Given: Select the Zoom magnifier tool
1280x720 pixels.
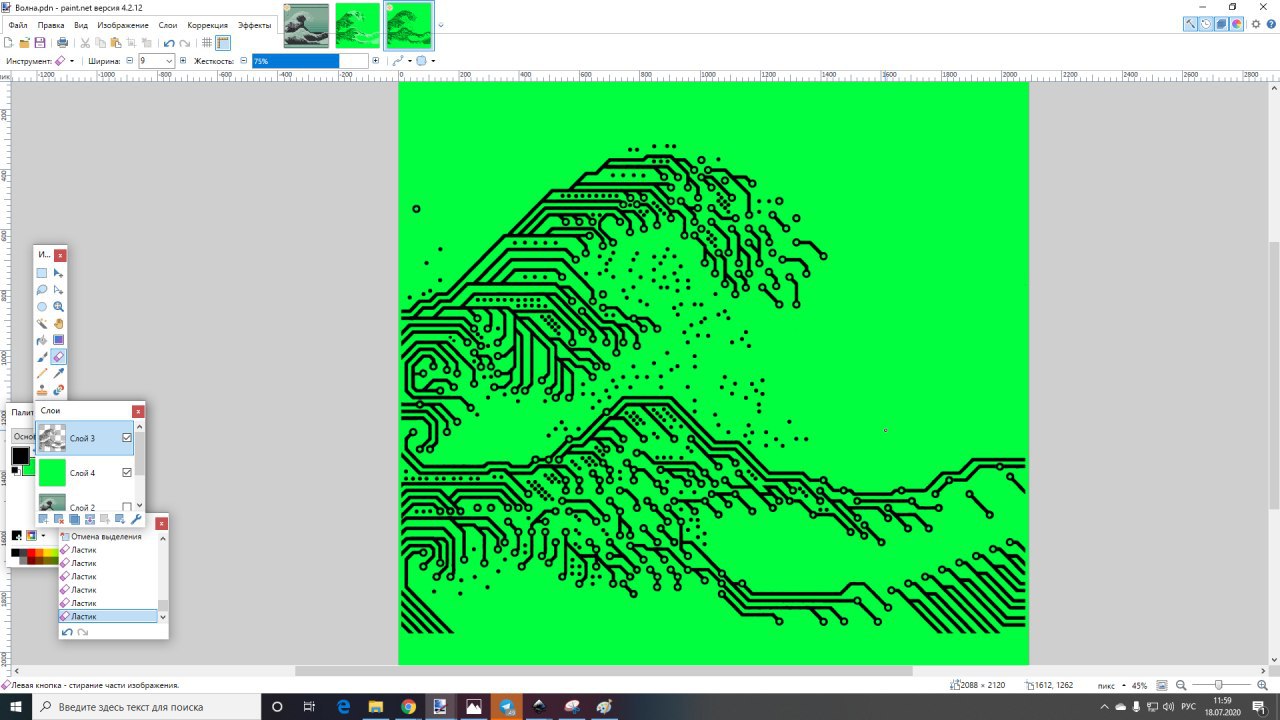Looking at the screenshot, I should click(x=58, y=307).
